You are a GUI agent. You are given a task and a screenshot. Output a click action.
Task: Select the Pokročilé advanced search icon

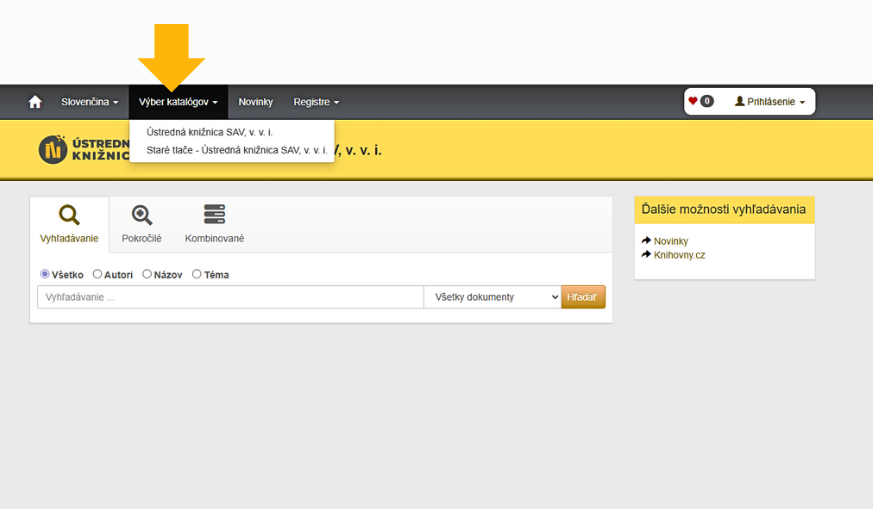tap(141, 215)
